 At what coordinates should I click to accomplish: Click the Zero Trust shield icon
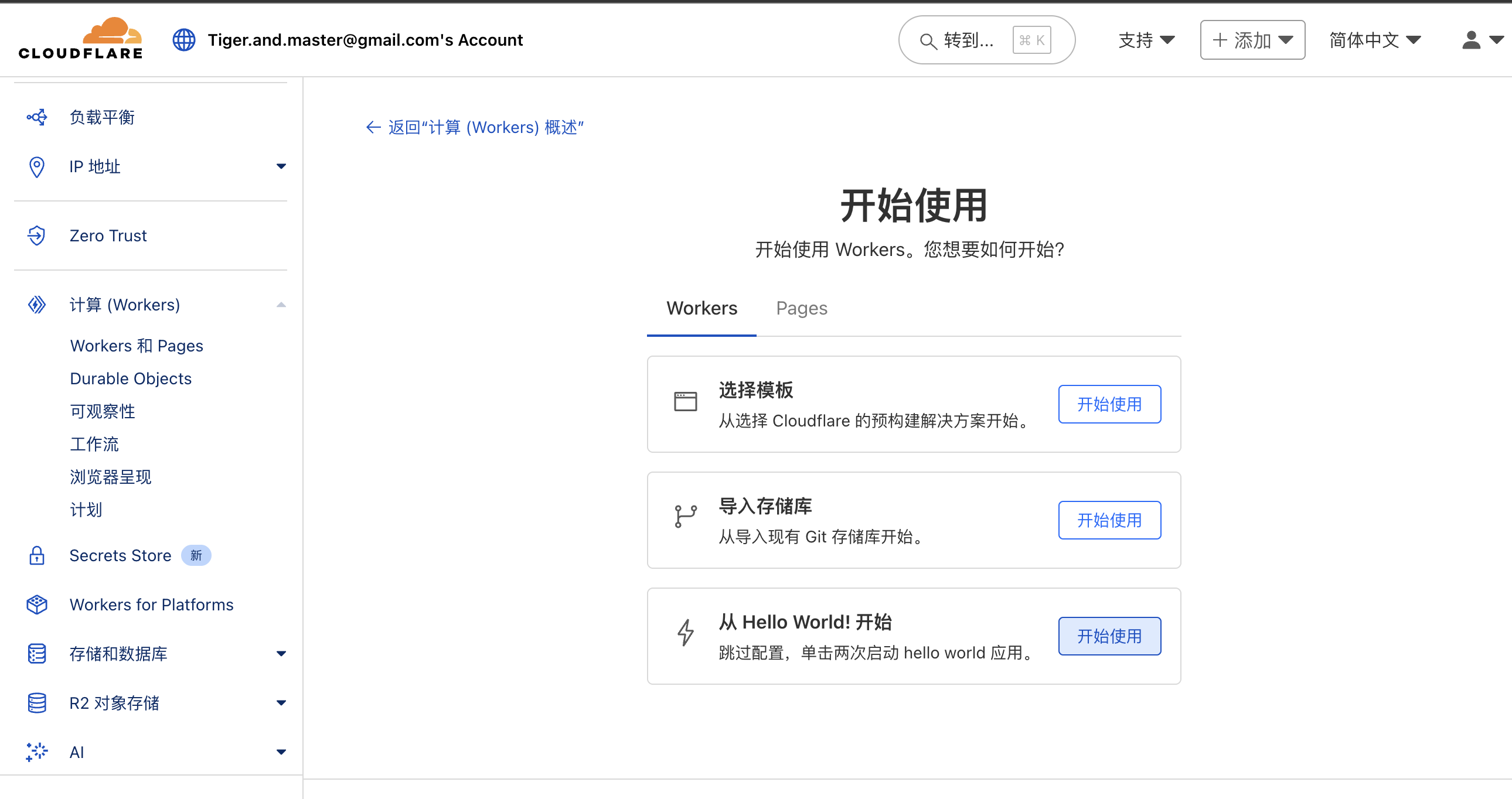point(36,235)
